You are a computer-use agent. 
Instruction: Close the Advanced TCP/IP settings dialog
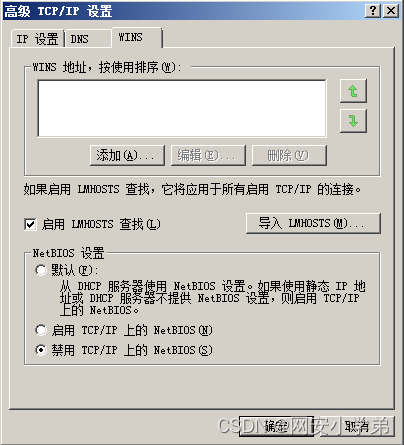[x=391, y=11]
